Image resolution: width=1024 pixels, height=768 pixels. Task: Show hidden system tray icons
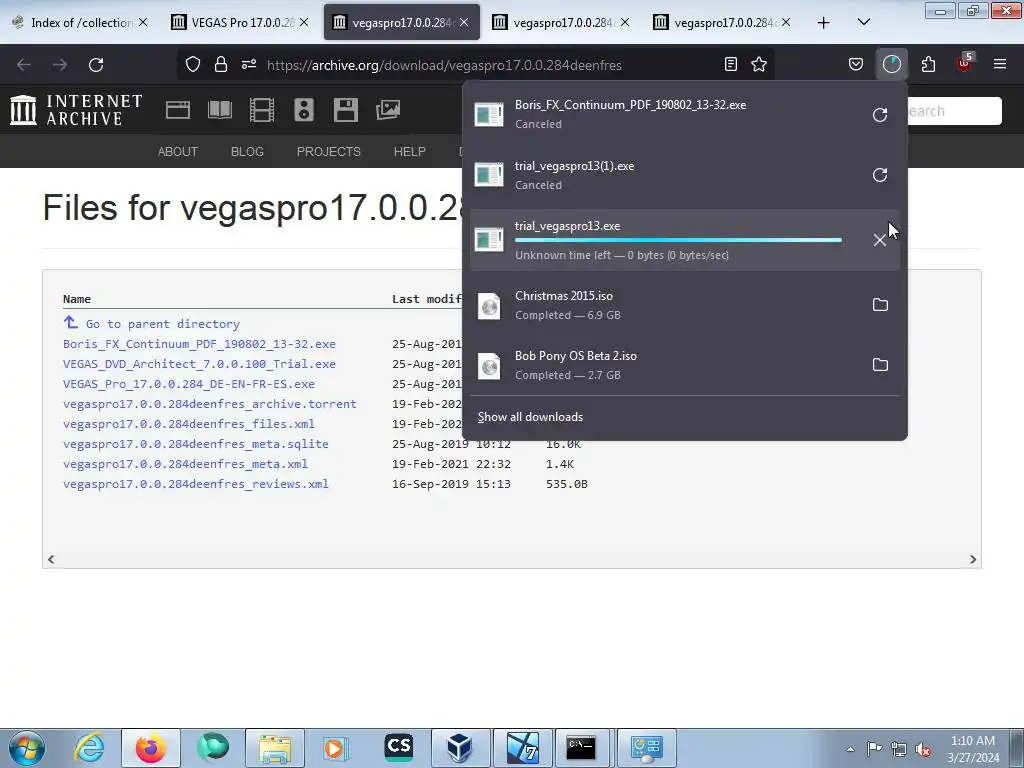click(850, 749)
